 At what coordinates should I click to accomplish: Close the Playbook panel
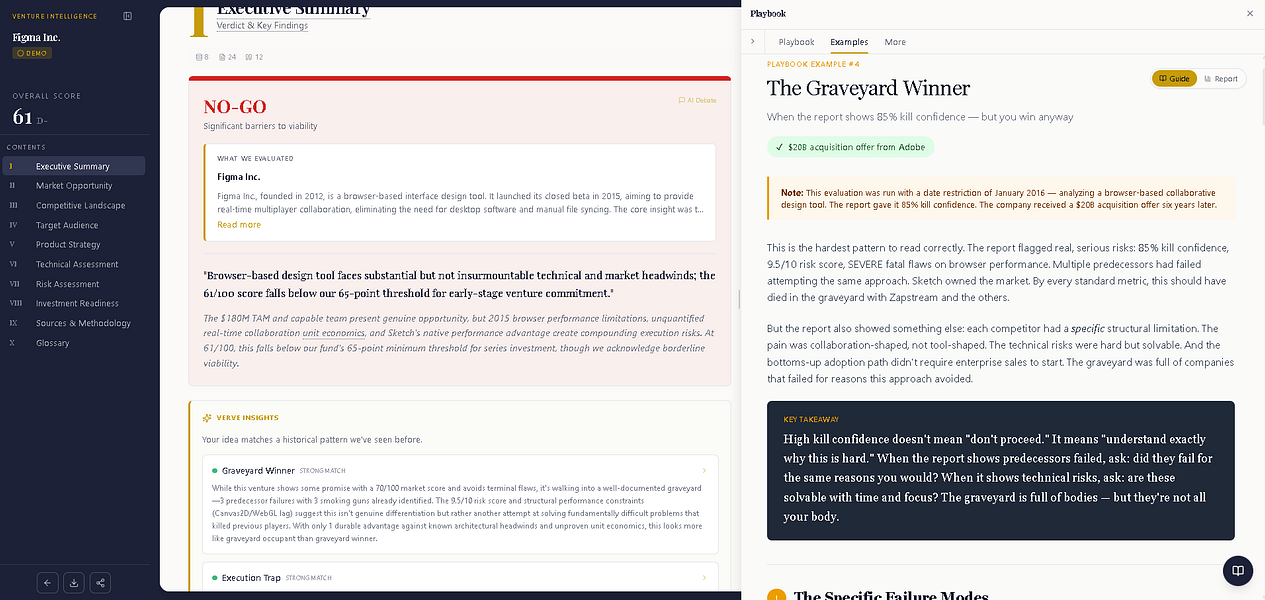click(1249, 13)
